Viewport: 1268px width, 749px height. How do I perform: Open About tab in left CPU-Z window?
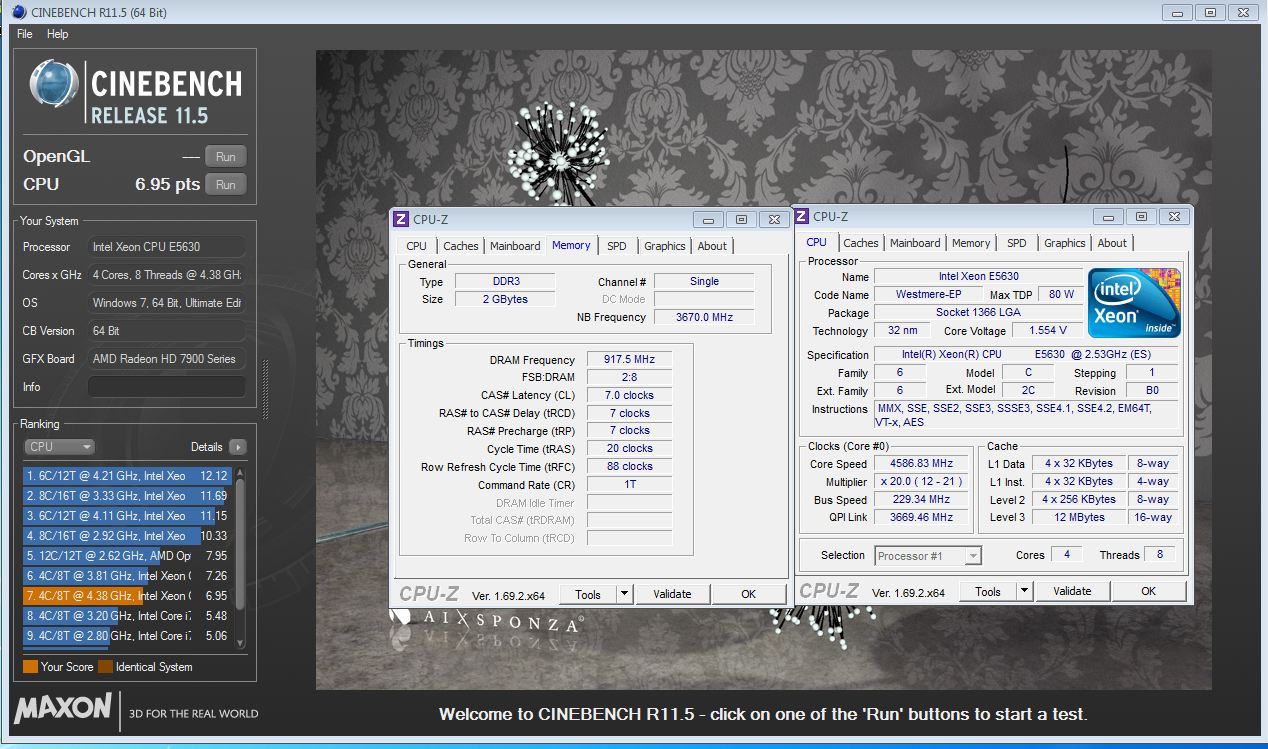713,246
